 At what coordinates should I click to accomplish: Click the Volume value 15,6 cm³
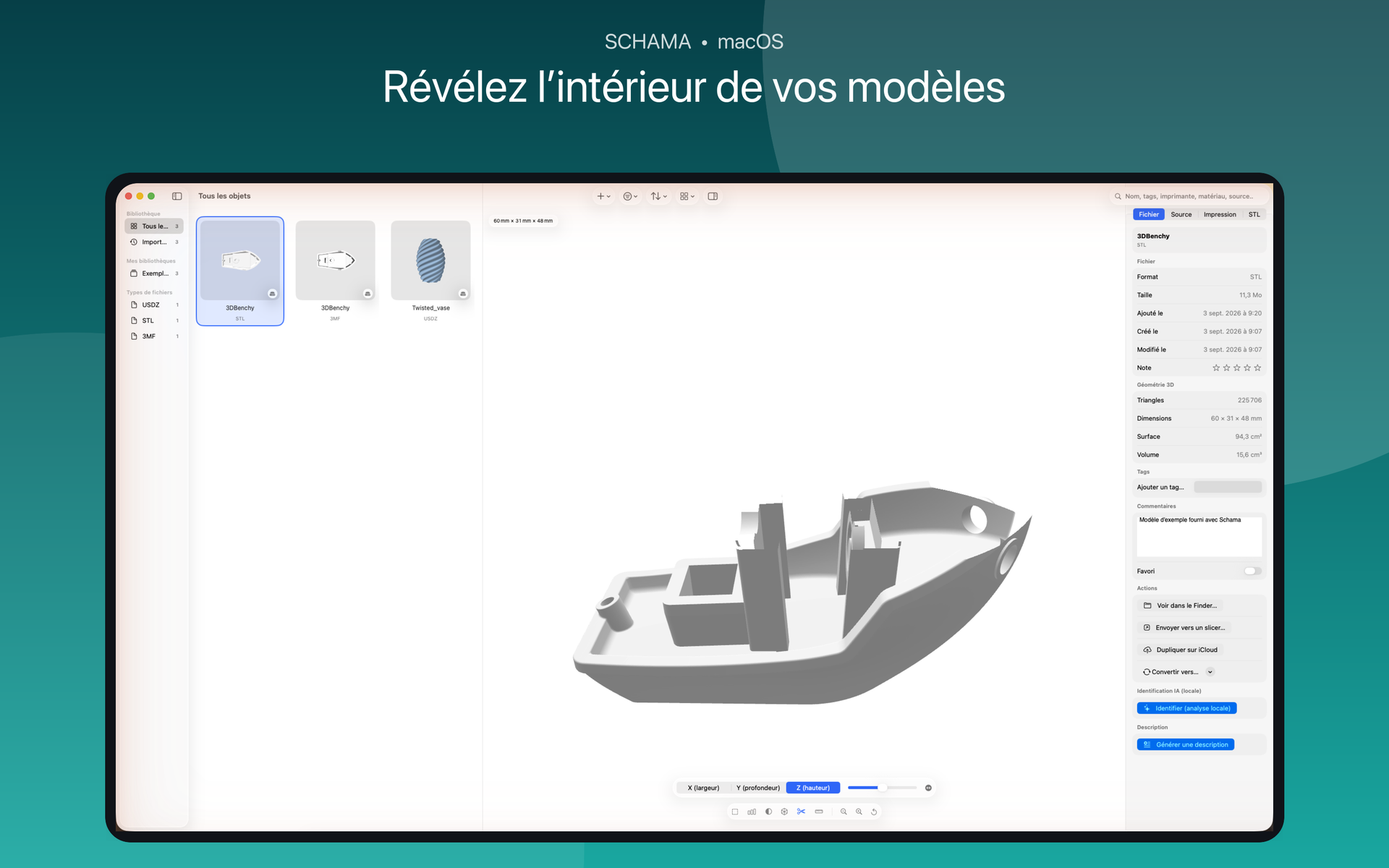pos(1249,455)
